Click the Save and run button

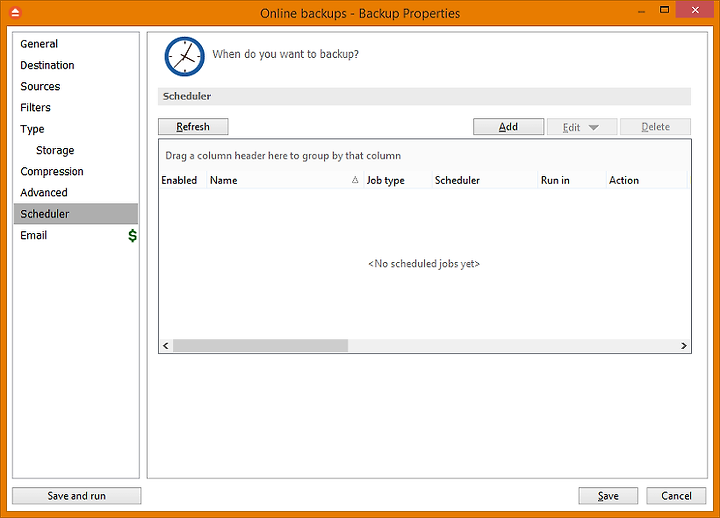(77, 496)
